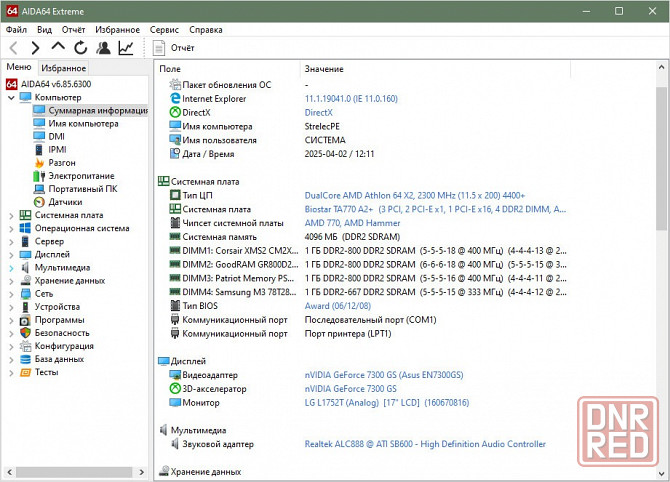Click the База данных database icon
This screenshot has width=670, height=482.
coord(25,359)
